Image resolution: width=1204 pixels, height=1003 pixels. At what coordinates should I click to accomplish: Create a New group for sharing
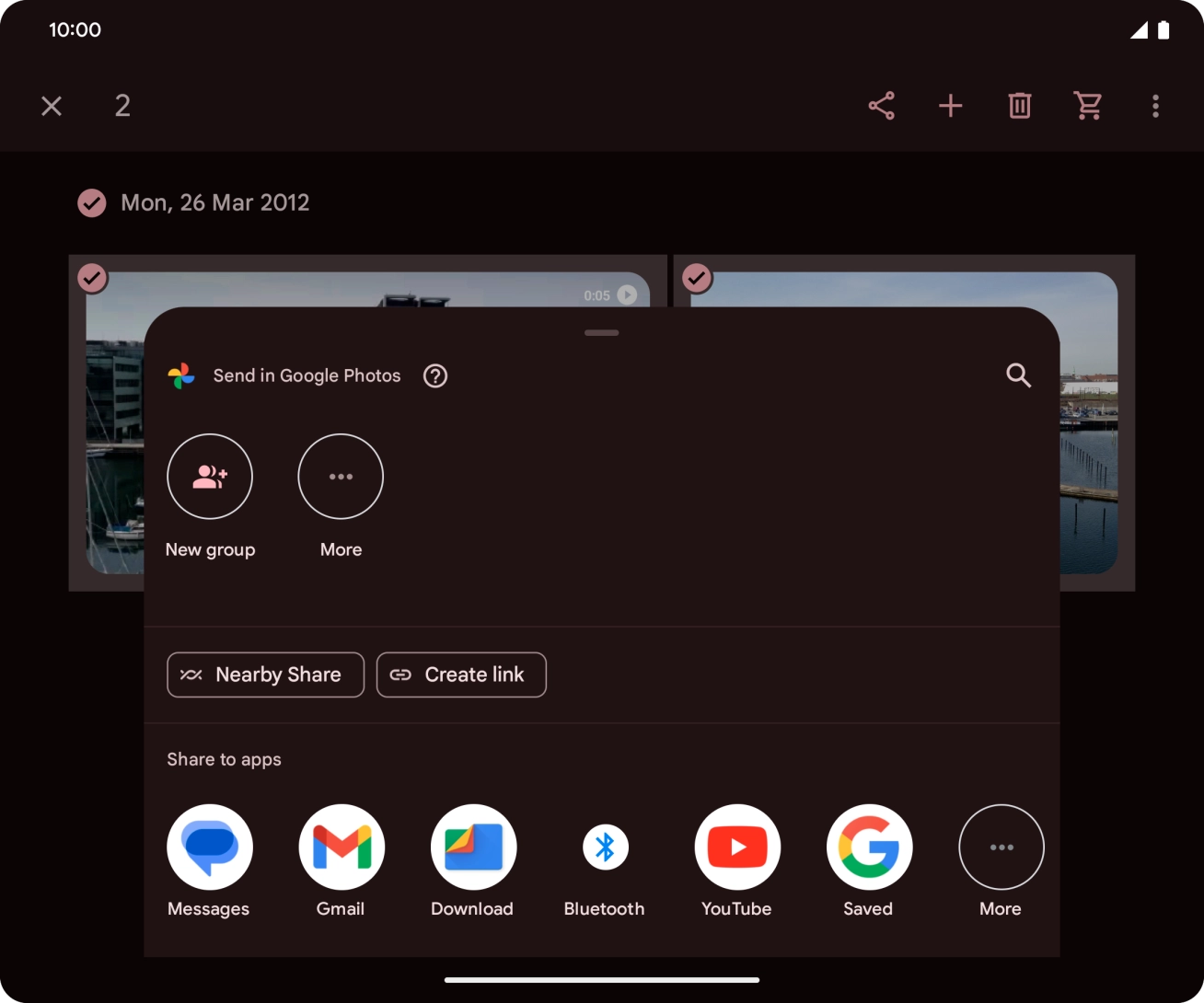(x=210, y=477)
